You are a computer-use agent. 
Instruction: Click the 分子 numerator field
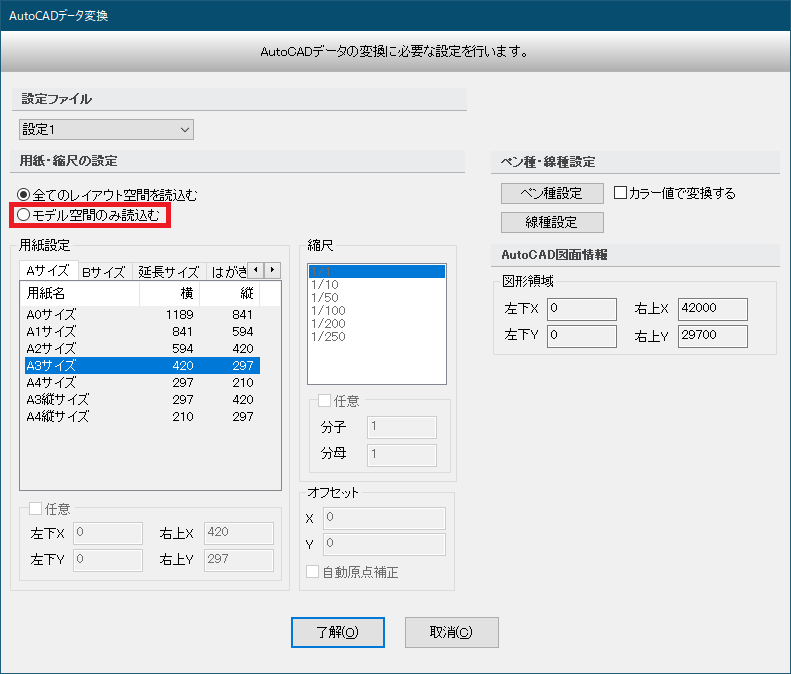(402, 427)
